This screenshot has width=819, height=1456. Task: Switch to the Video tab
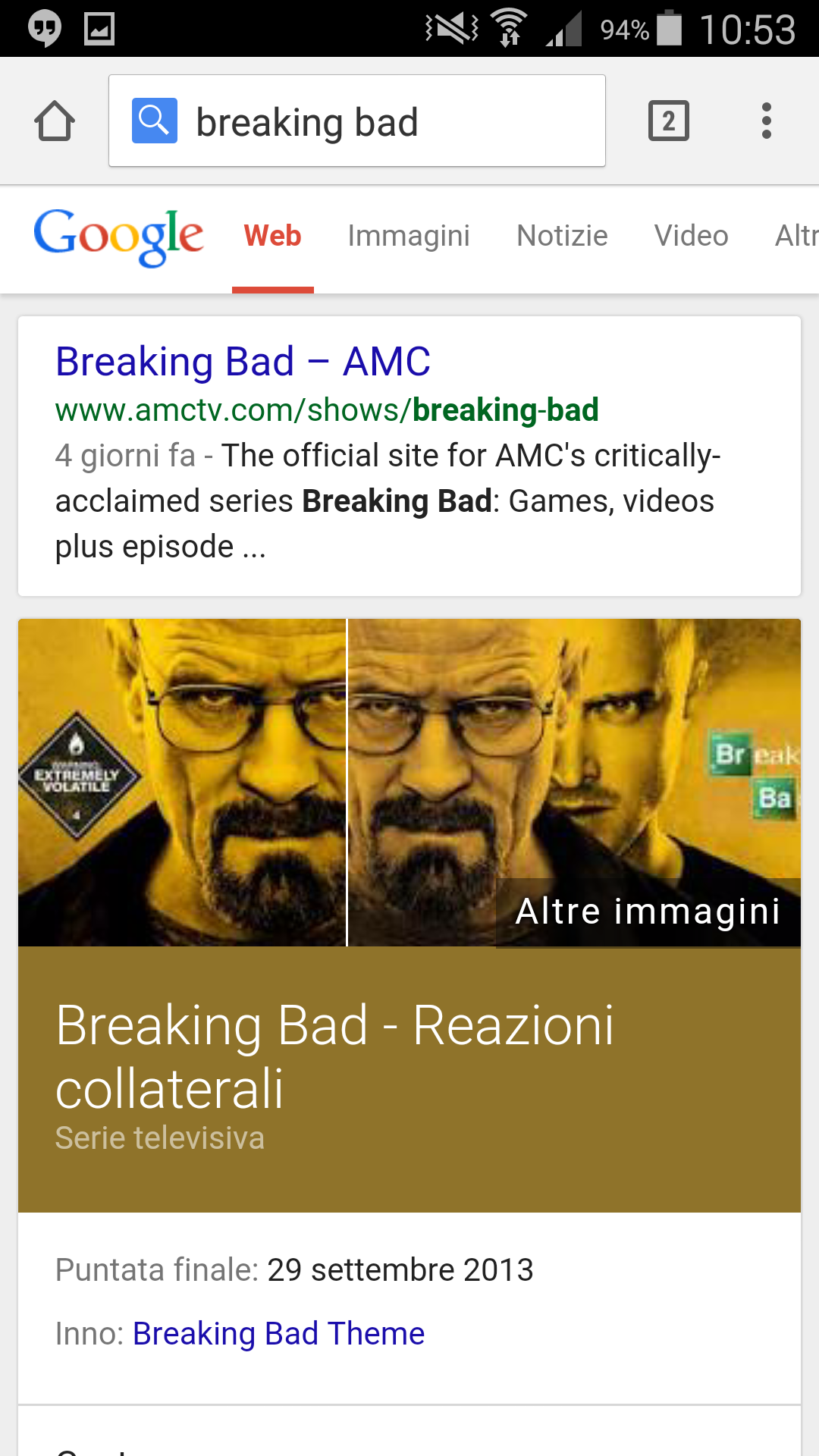coord(691,236)
